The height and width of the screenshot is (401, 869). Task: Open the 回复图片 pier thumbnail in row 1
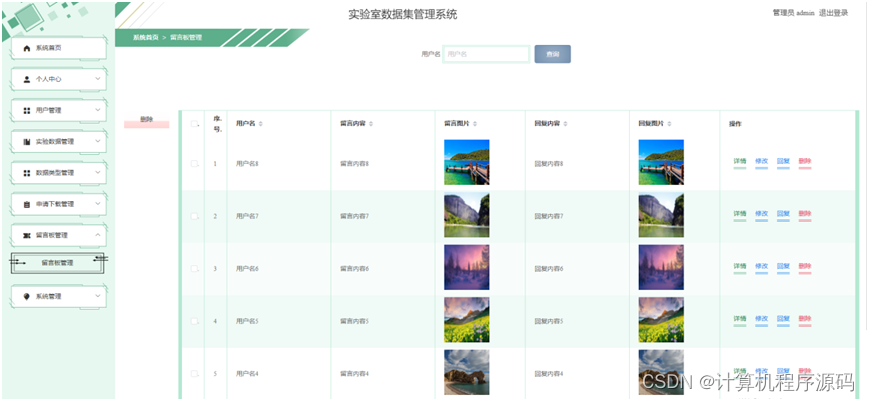[661, 162]
